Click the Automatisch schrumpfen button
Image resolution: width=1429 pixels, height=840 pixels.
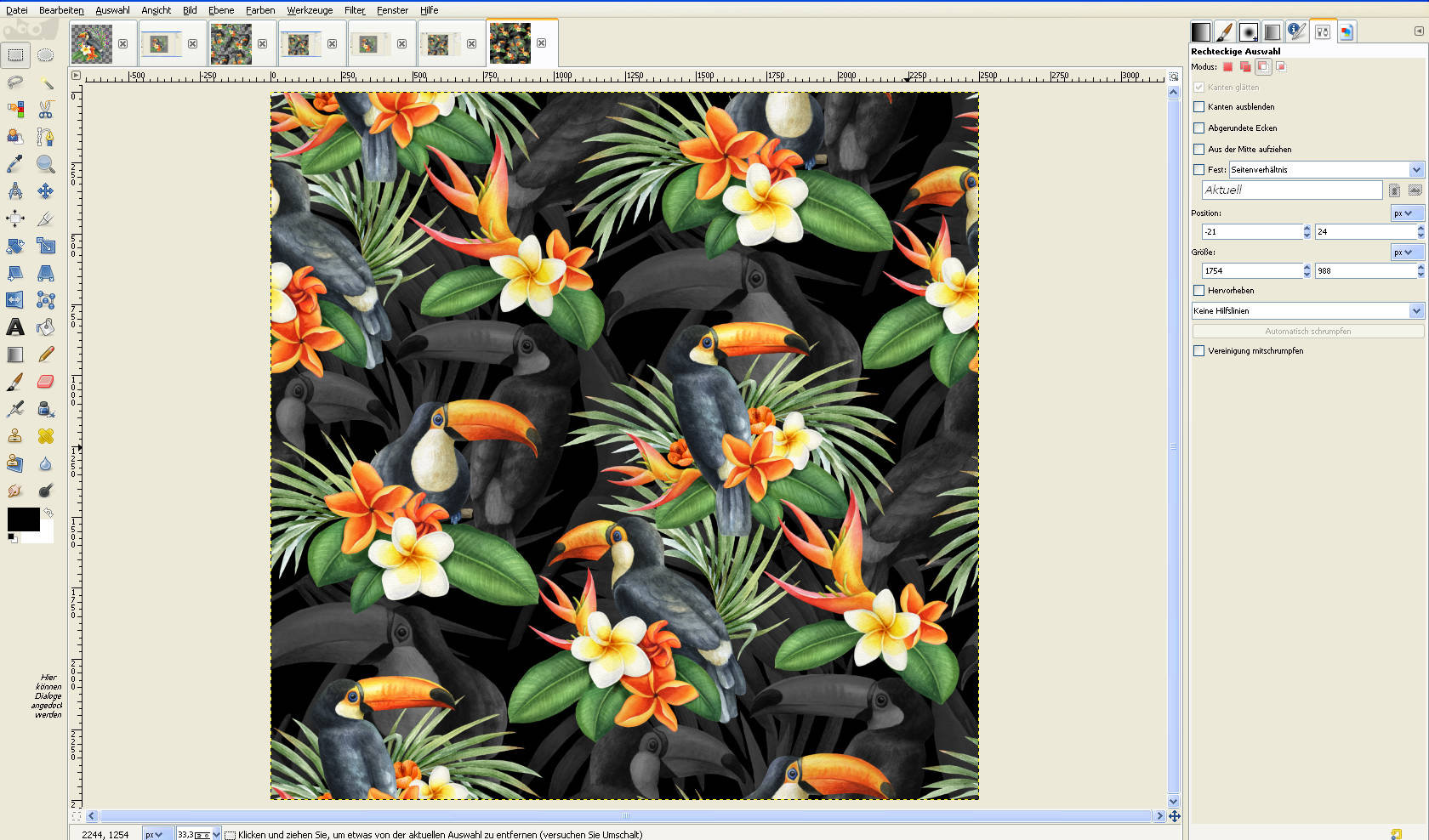1307,332
